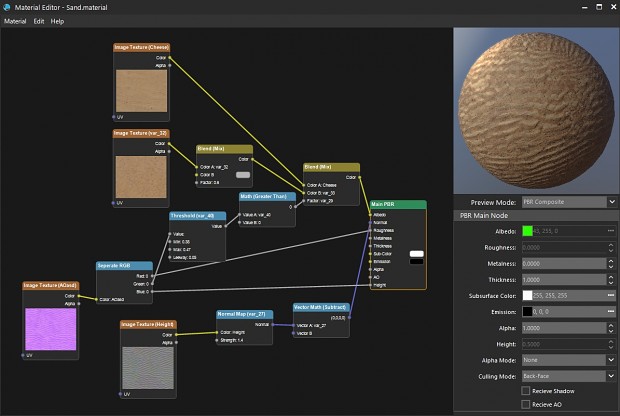The height and width of the screenshot is (416, 620).
Task: Select the Math (Greater Than) node header
Action: 267,197
